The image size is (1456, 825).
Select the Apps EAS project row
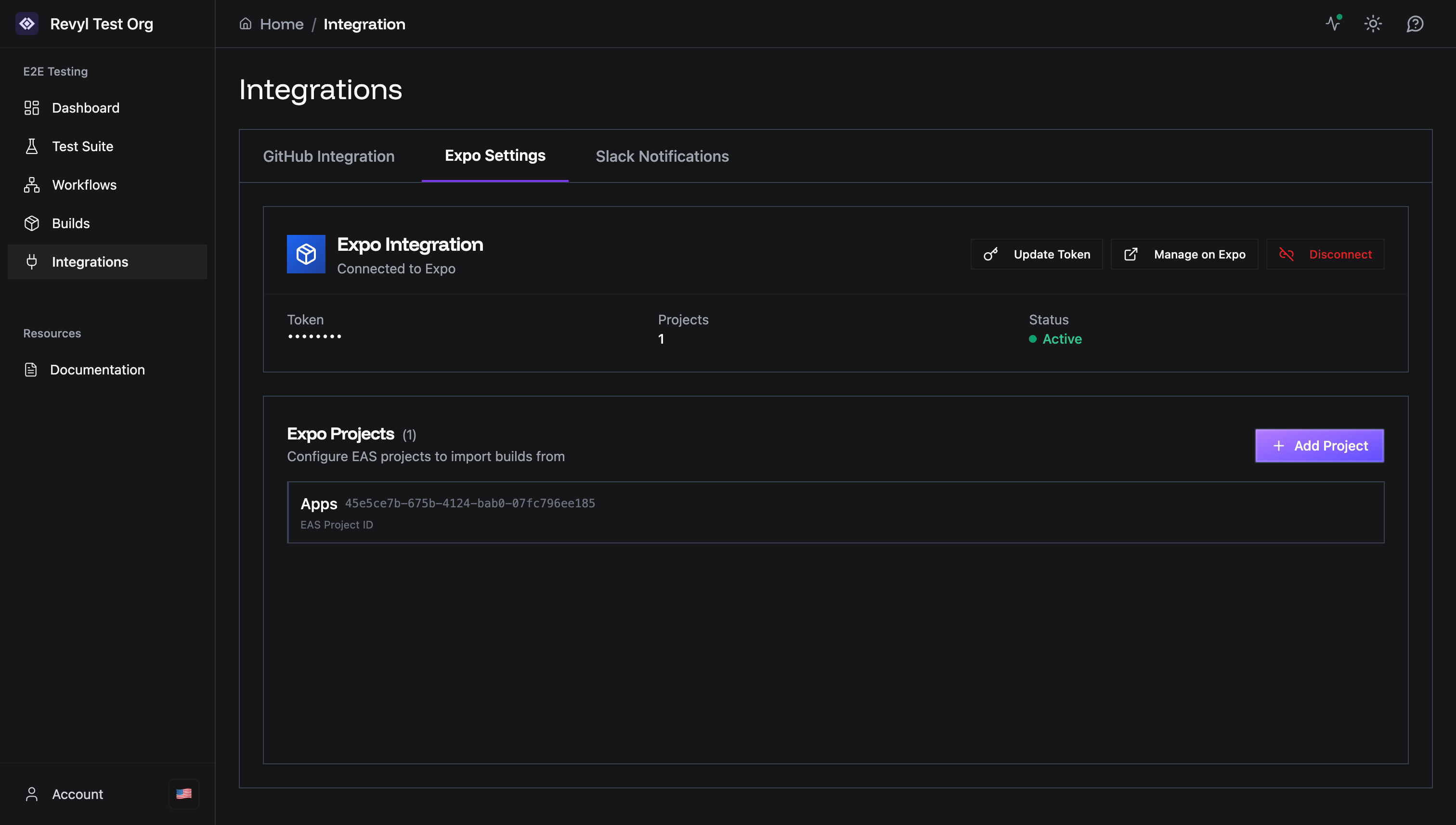click(x=835, y=512)
